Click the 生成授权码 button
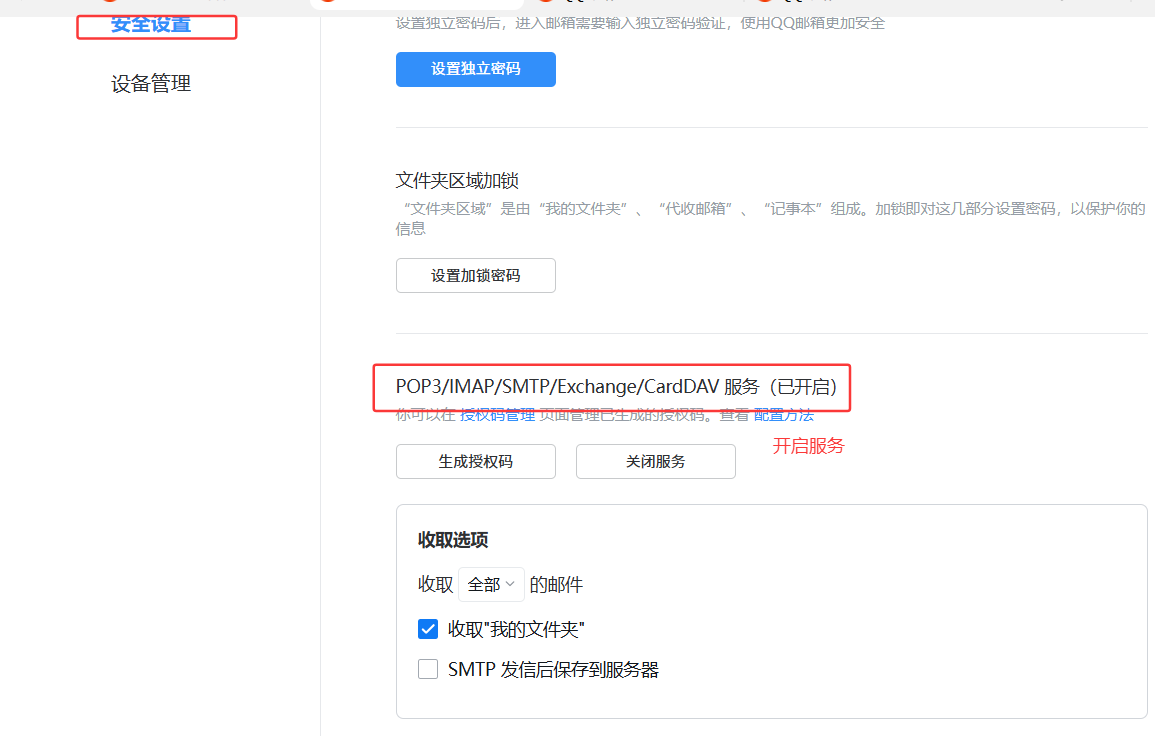The width and height of the screenshot is (1155, 736). pyautogui.click(x=476, y=461)
